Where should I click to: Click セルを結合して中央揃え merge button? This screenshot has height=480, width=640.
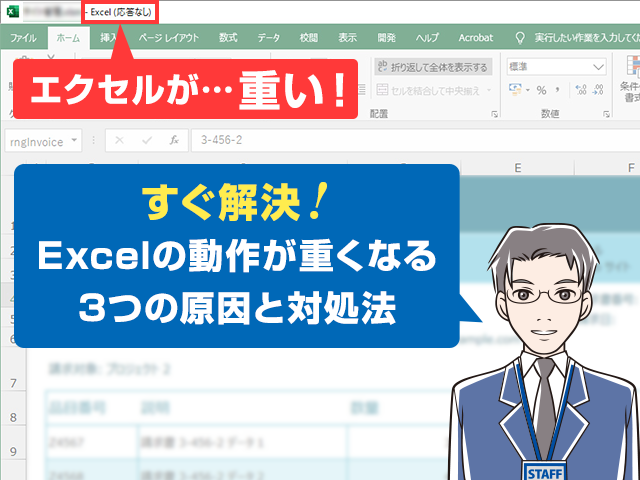429,90
